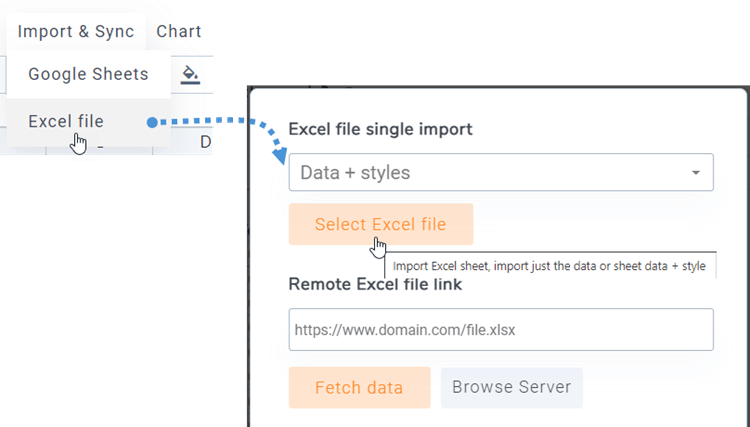Click the Remote Excel file link label

click(x=375, y=284)
